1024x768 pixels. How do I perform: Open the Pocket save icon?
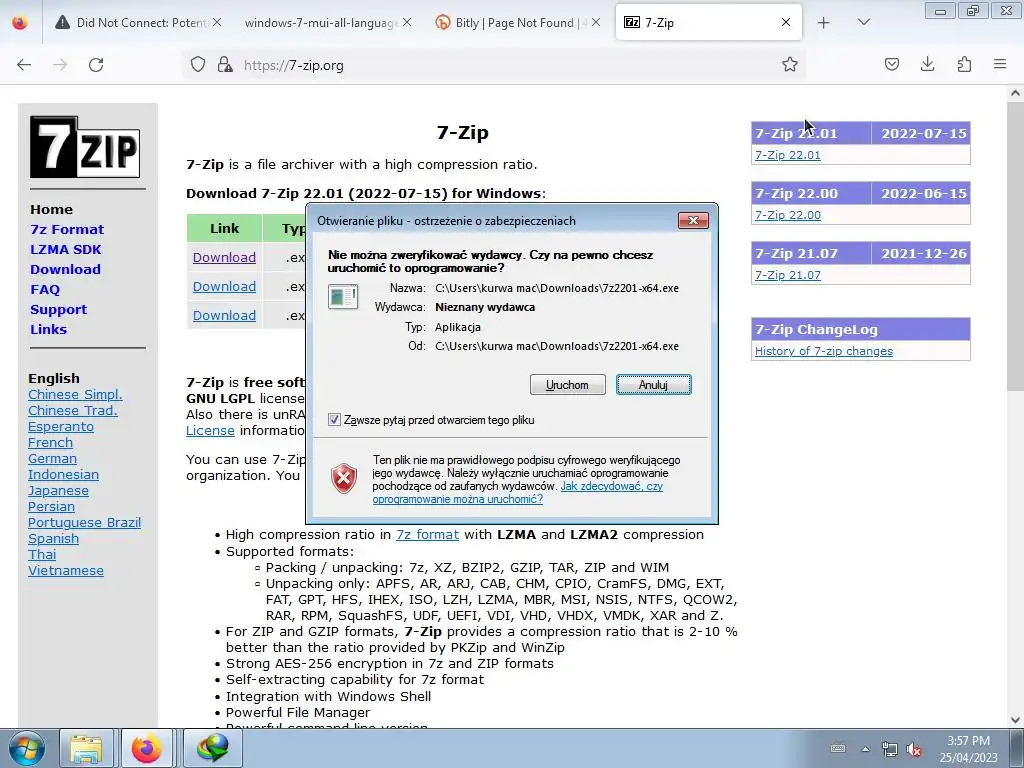pyautogui.click(x=891, y=64)
